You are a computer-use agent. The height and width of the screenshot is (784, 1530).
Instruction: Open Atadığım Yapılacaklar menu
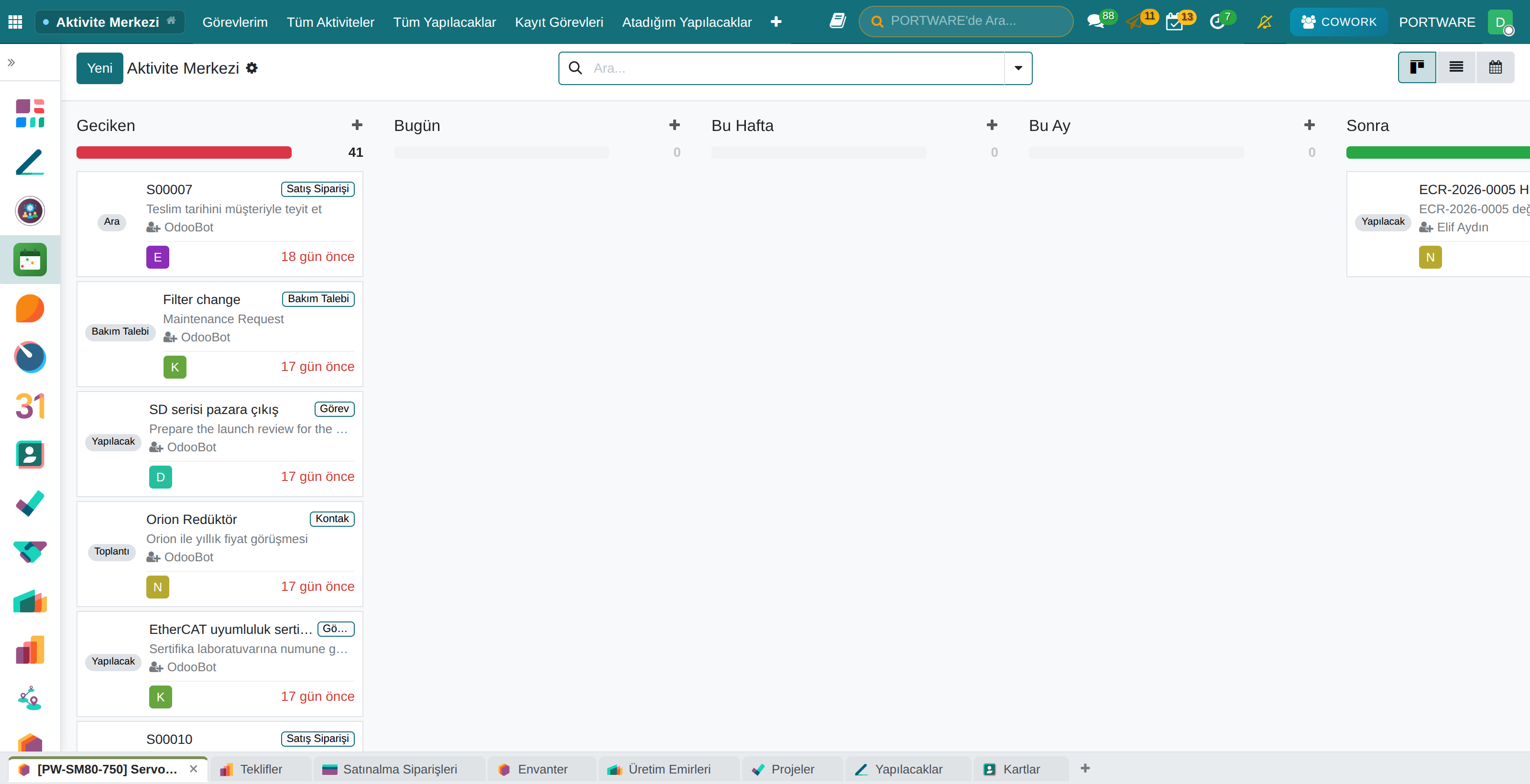pos(687,22)
